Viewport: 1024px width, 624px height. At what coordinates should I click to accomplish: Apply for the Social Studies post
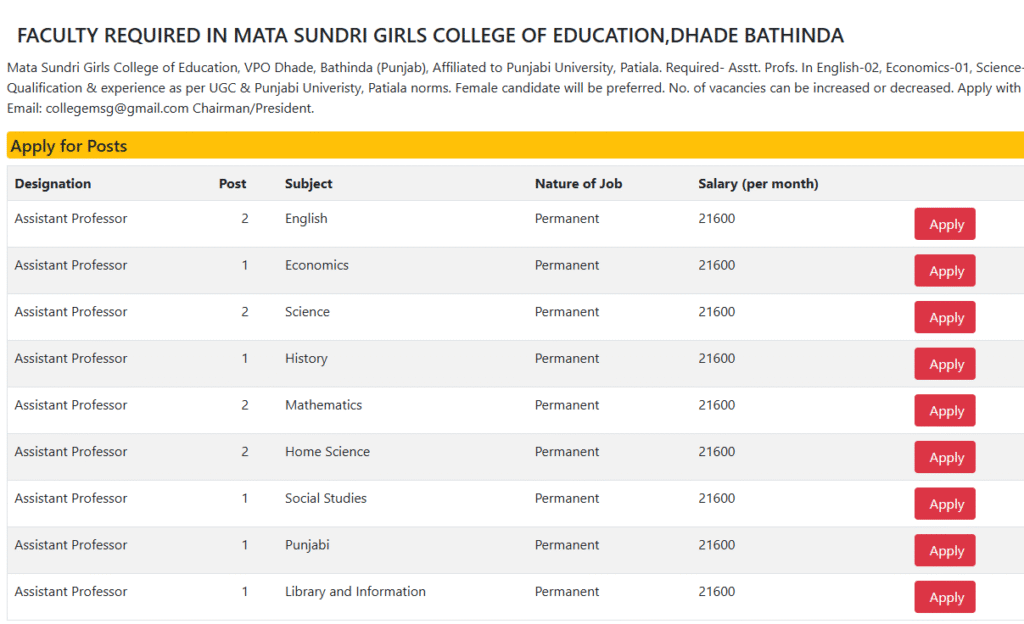coord(944,504)
